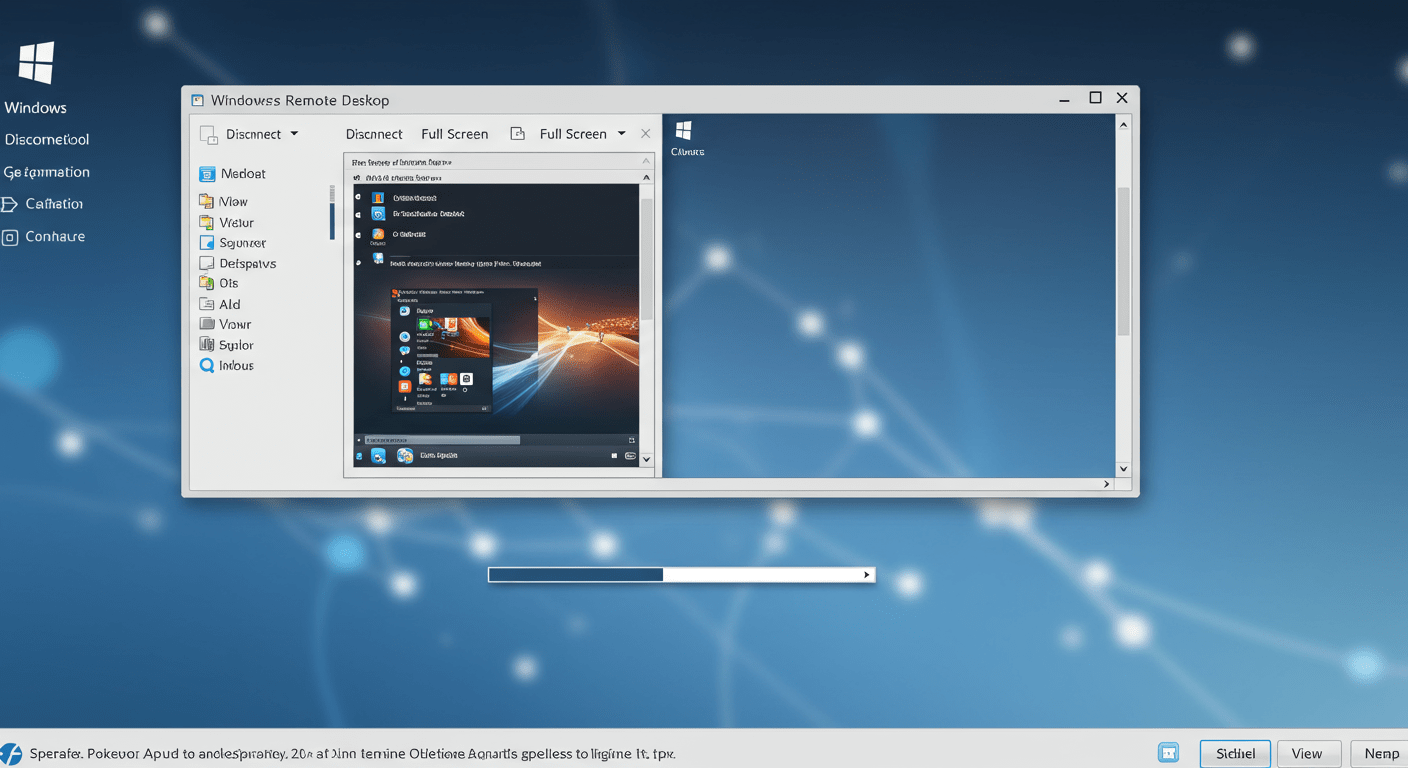
Task: Click the folder icon next to 'Mow'
Action: coord(206,201)
